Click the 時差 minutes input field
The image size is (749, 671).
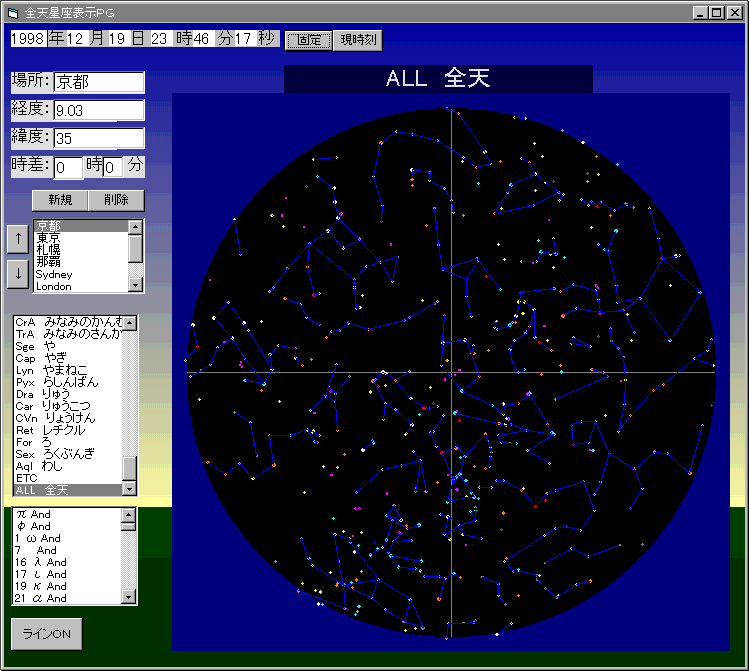(113, 167)
